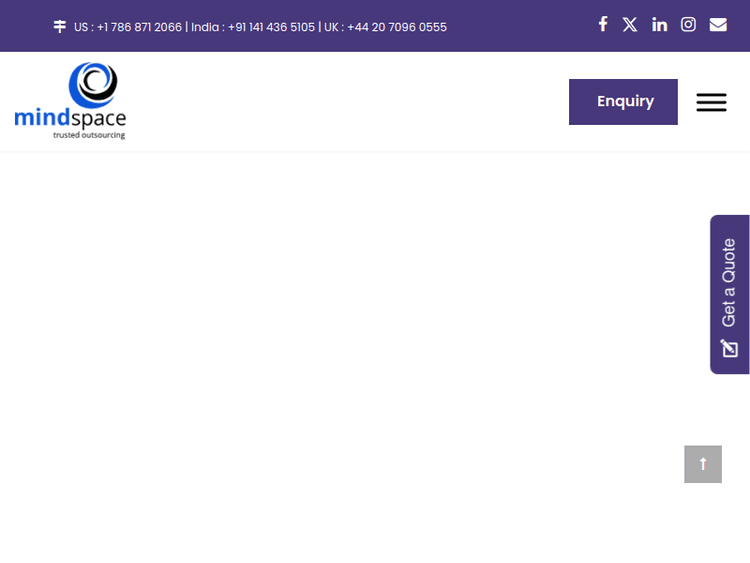Viewport: 750px width, 563px height.
Task: Open the Get a Quote side tab
Action: coord(729,282)
